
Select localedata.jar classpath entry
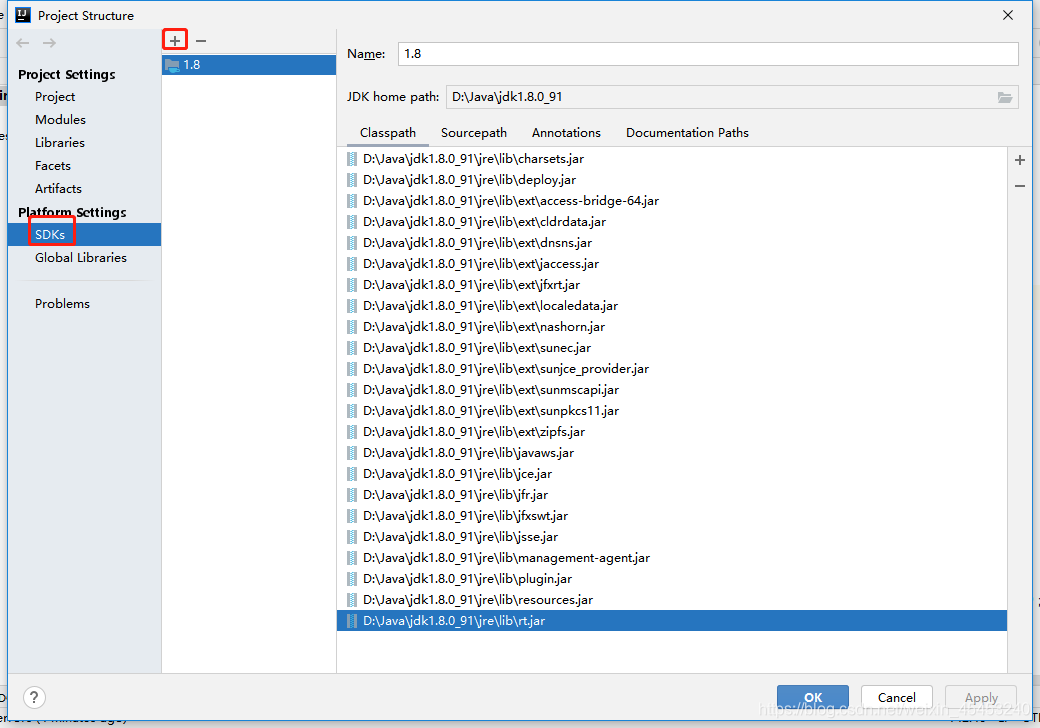(672, 306)
